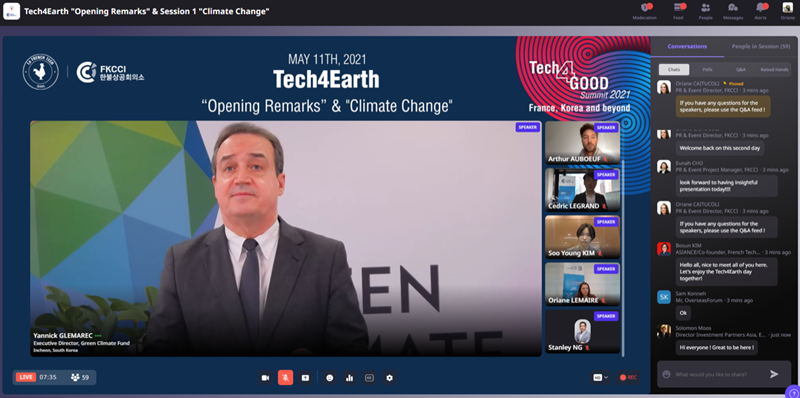Screen dimensions: 800x398
Task: Click the FKCCI logo in banner
Action: click(111, 72)
